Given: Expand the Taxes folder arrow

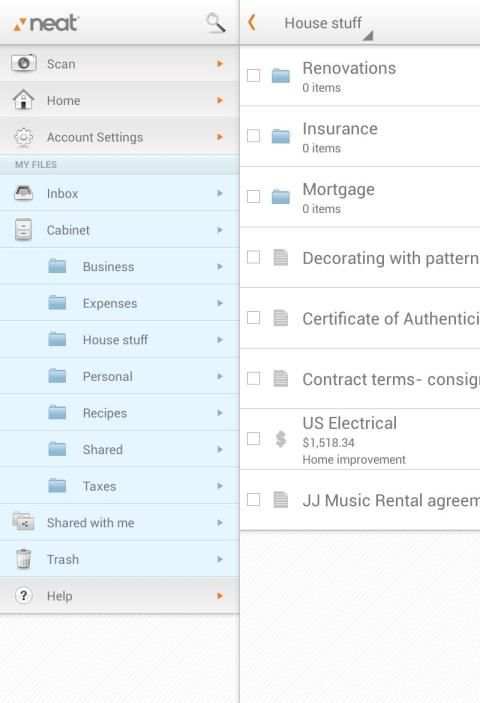Looking at the screenshot, I should [220, 486].
